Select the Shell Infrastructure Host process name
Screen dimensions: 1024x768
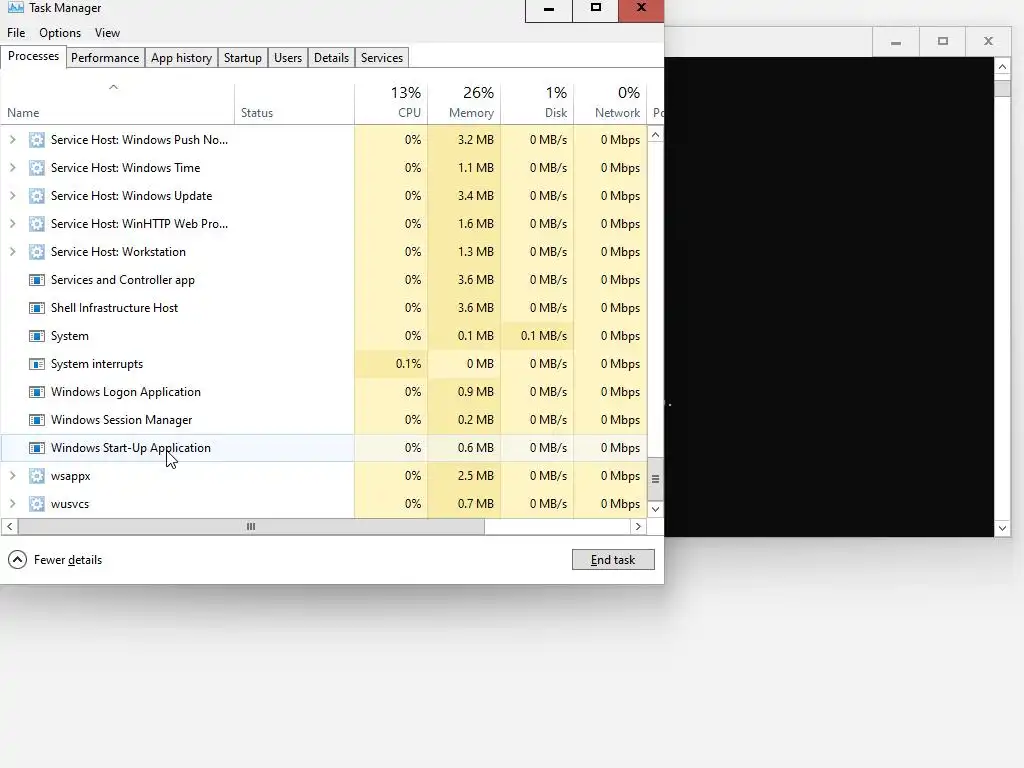[114, 308]
